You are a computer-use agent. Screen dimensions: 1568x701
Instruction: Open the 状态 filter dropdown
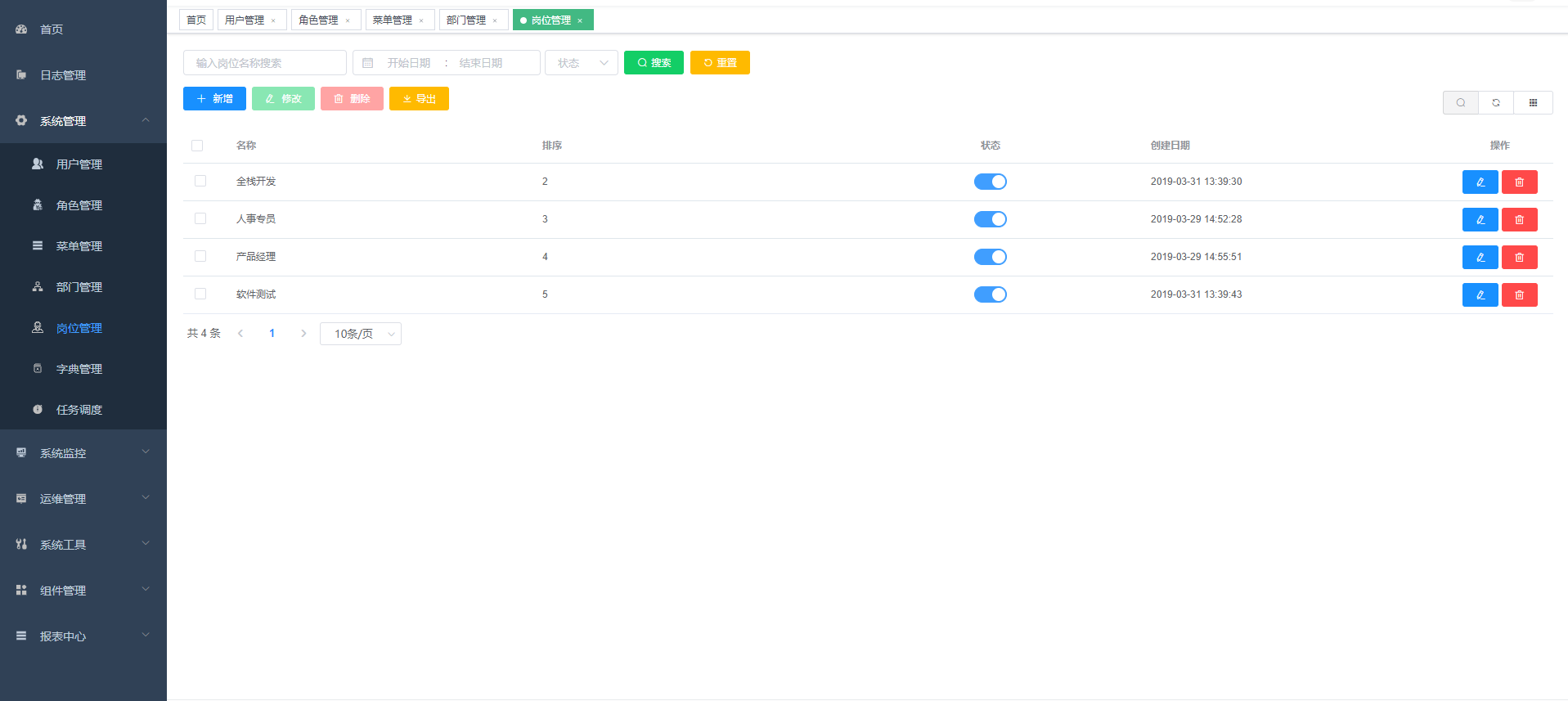(582, 63)
